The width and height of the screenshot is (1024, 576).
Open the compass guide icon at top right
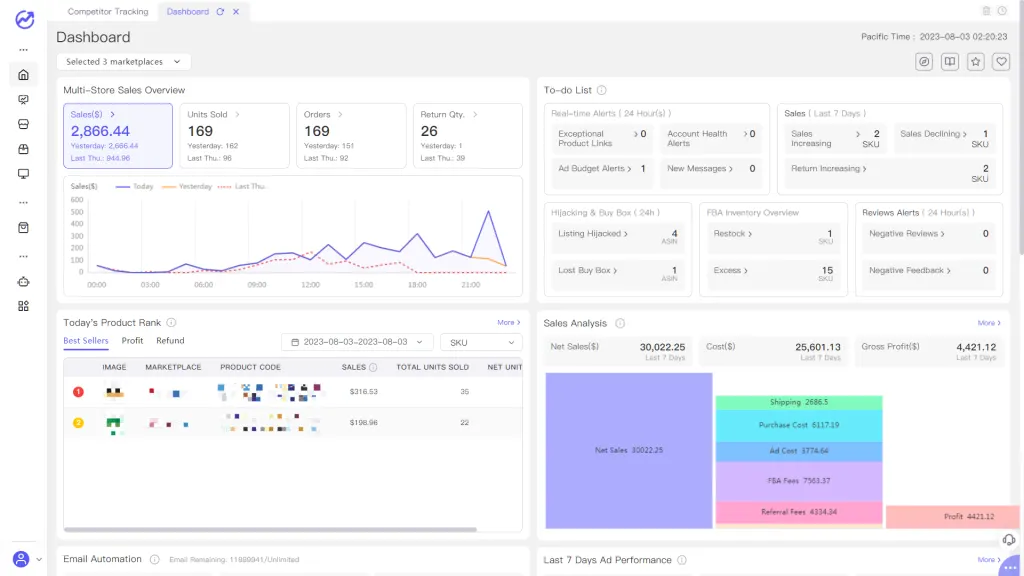[922, 62]
